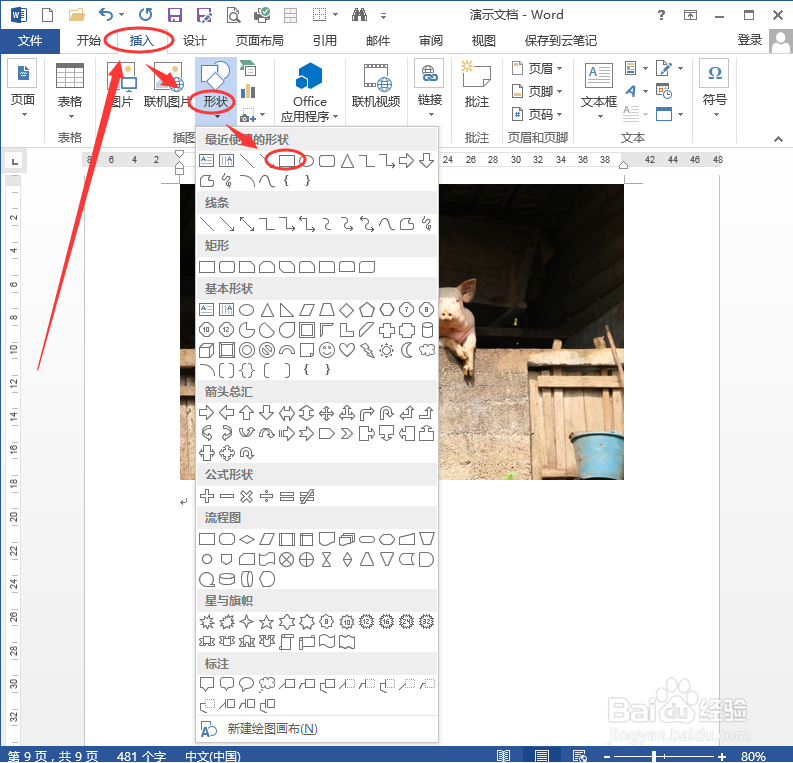Open the 文件 file tab

(x=30, y=40)
